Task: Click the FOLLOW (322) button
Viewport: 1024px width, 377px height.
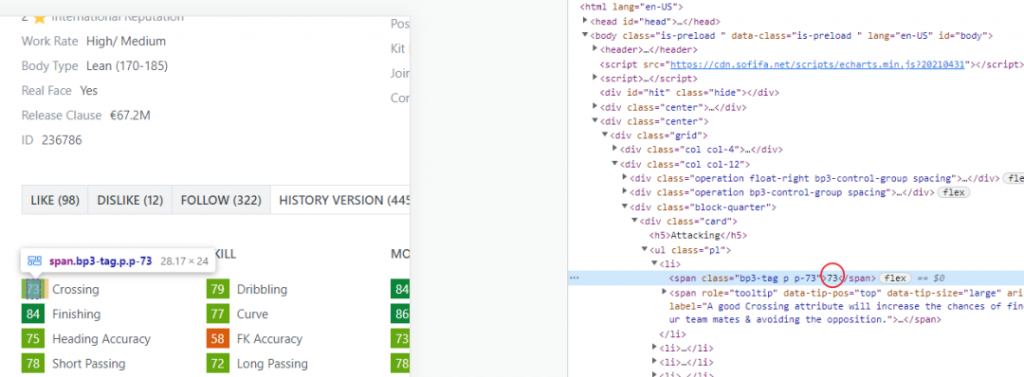Action: click(221, 200)
